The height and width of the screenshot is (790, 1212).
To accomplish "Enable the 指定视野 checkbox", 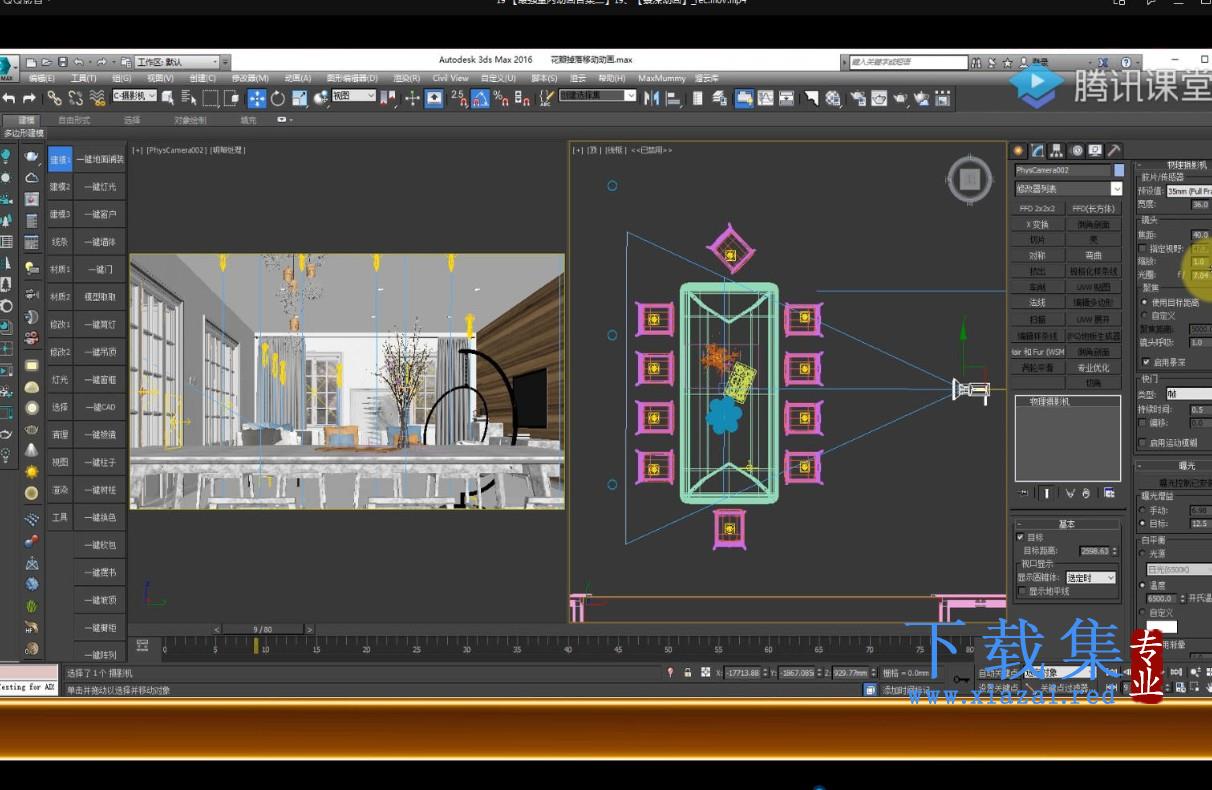I will 1144,248.
